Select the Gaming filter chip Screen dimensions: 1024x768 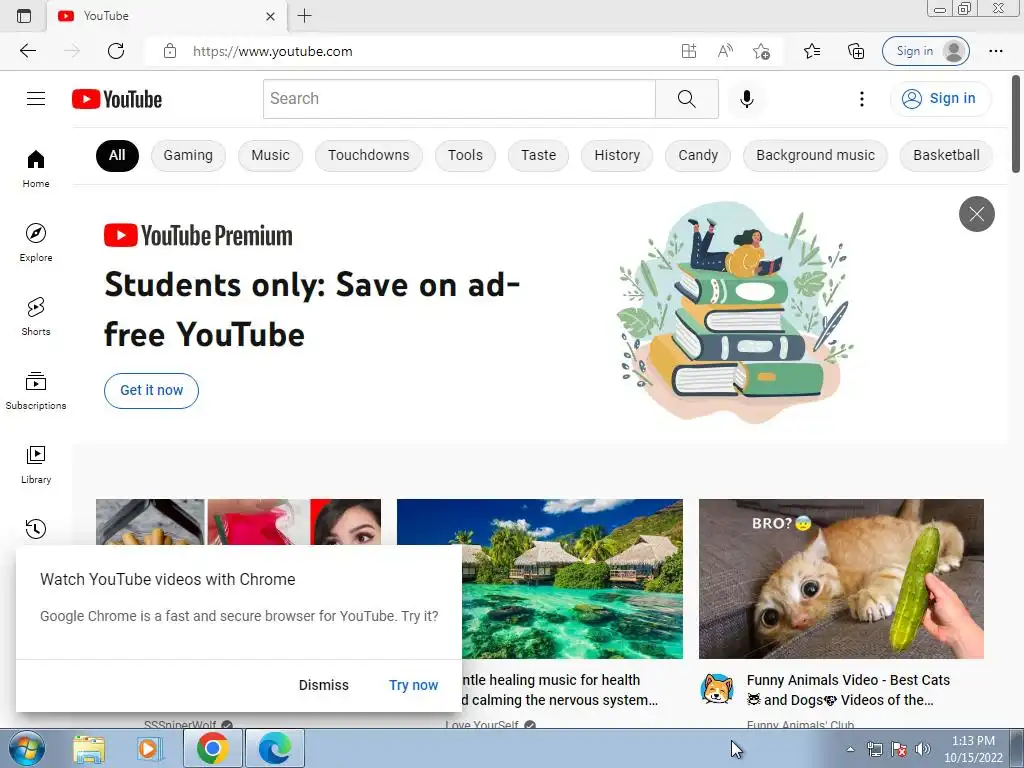pyautogui.click(x=188, y=155)
